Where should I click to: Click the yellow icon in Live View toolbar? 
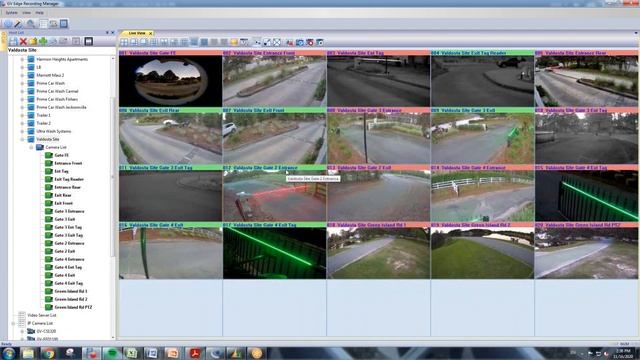pyautogui.click(x=234, y=42)
